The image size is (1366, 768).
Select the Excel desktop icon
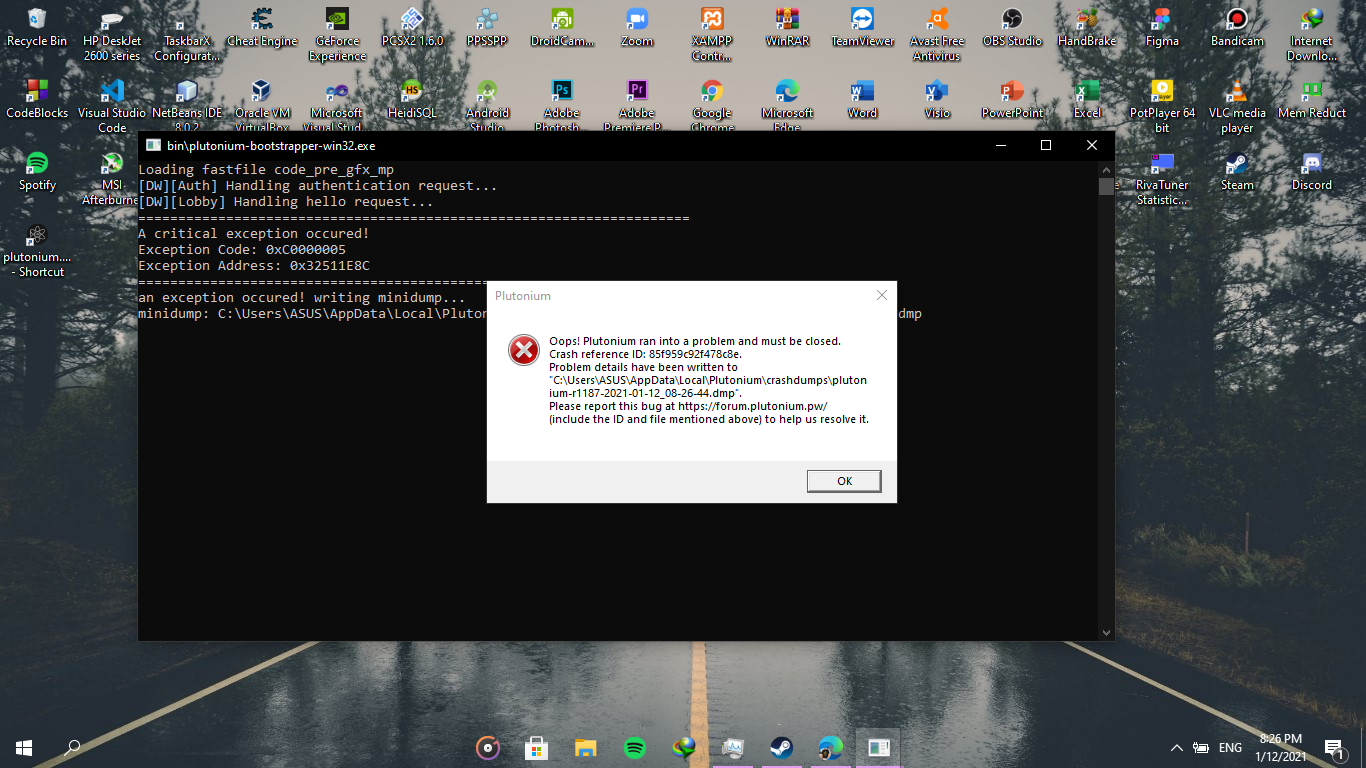tap(1087, 100)
